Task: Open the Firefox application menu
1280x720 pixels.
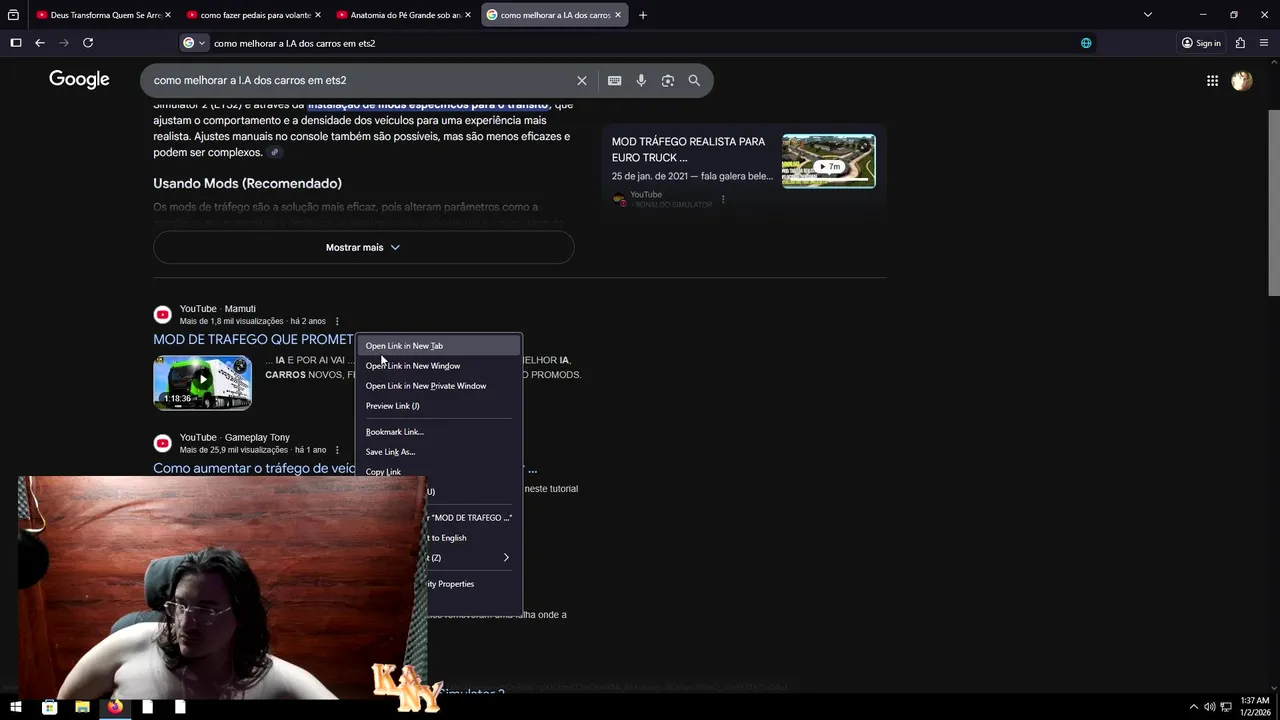Action: pos(1264,43)
